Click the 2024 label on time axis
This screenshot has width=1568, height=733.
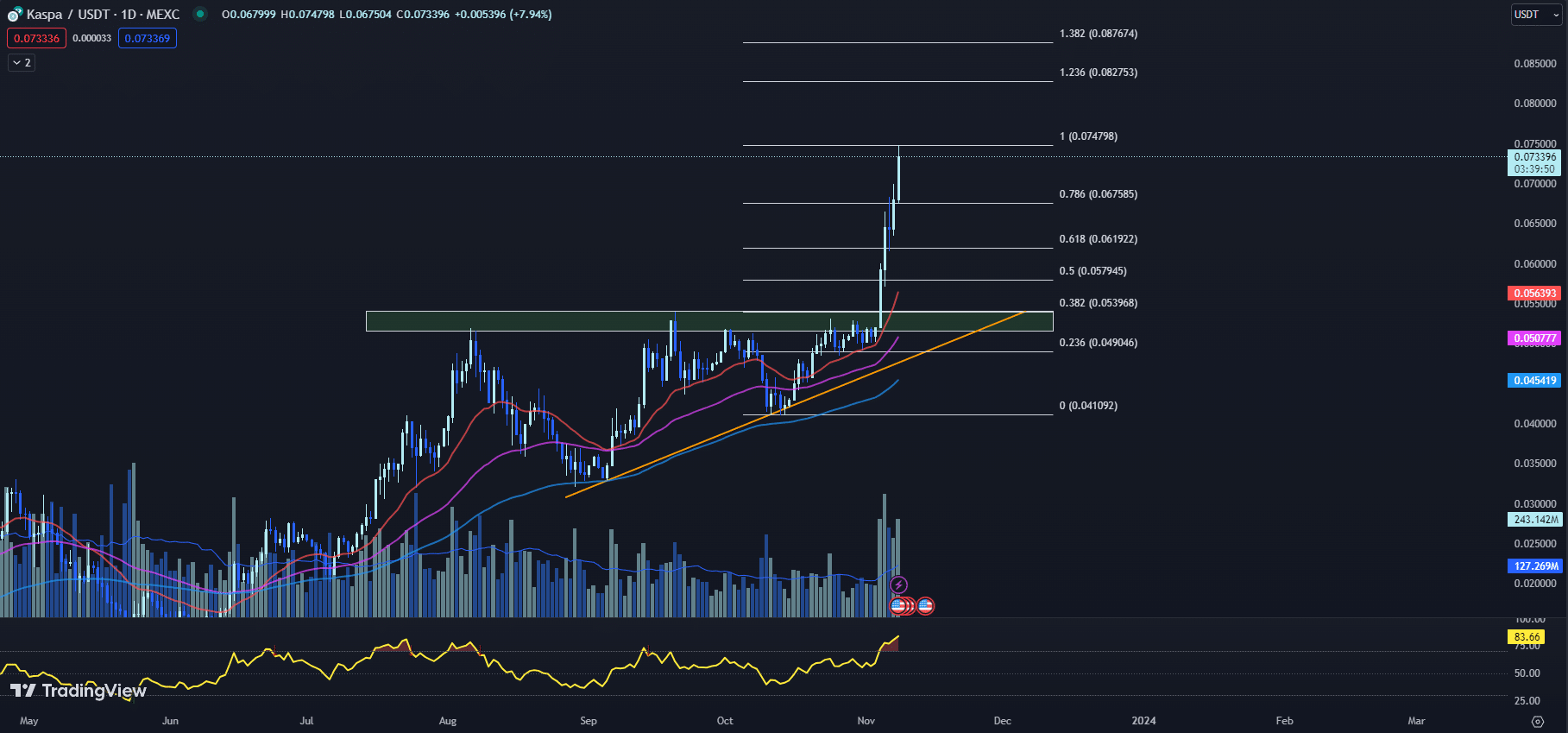[1143, 721]
